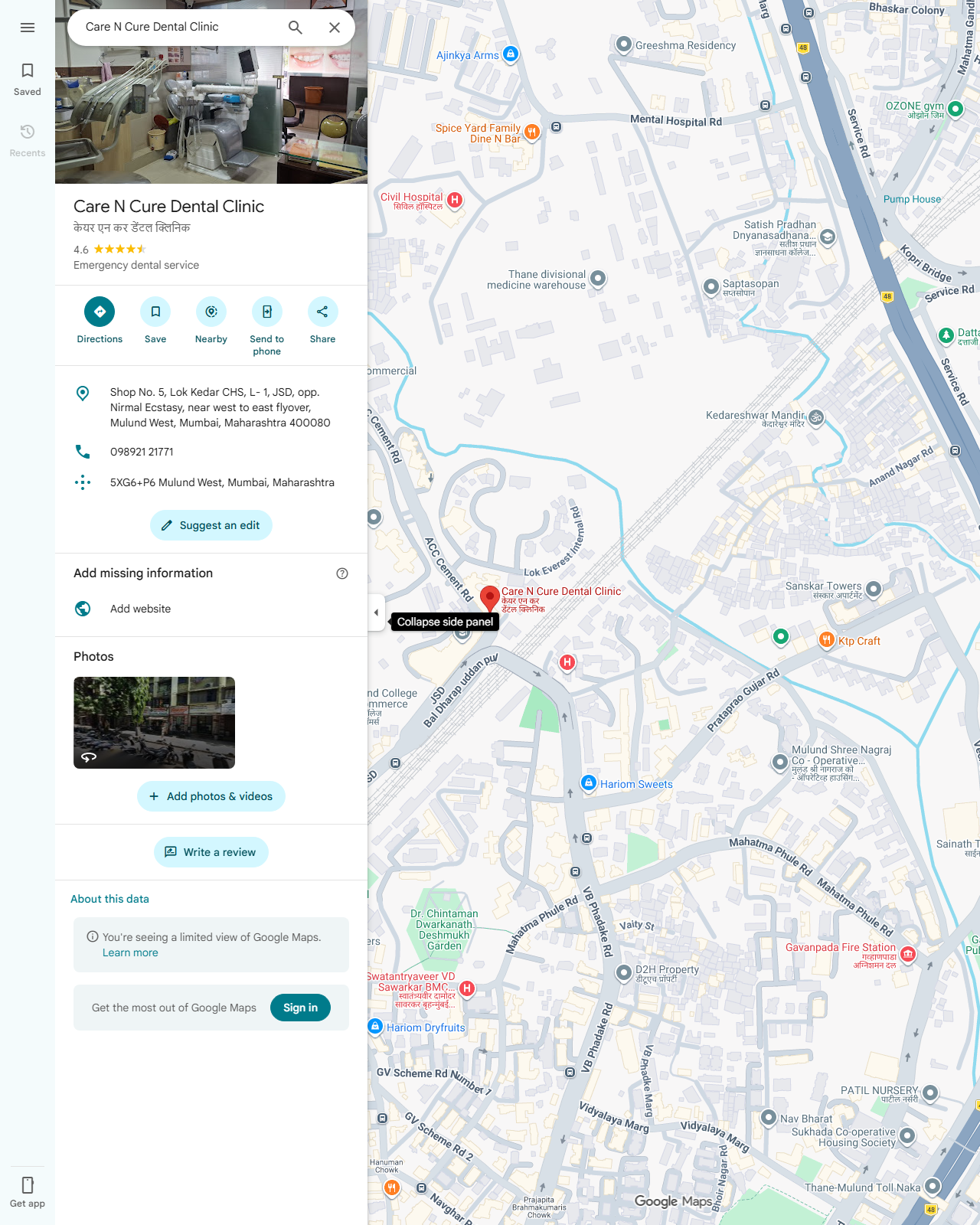
Task: Click Write a review button
Action: click(211, 852)
